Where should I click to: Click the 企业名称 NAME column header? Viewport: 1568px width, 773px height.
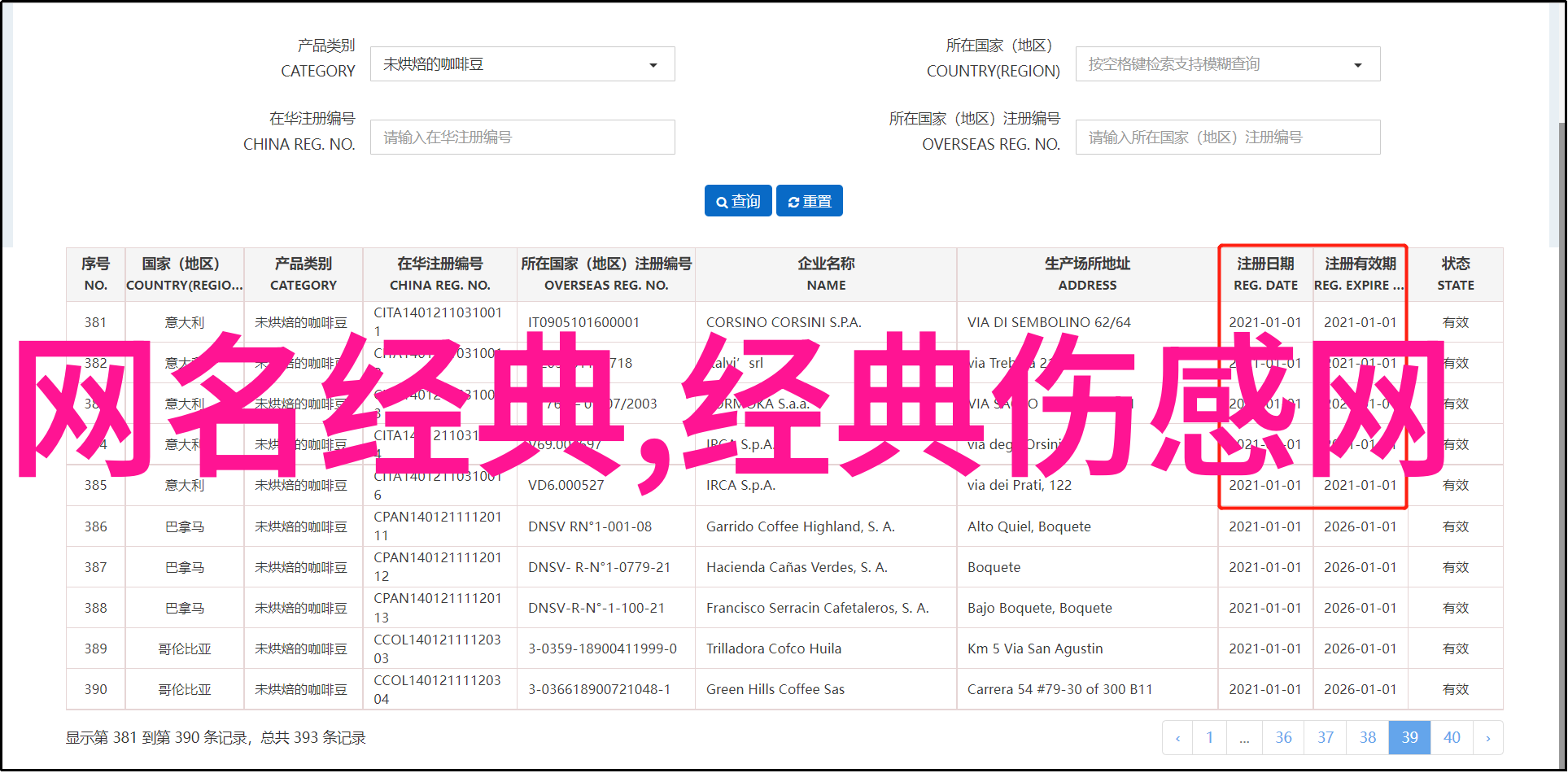(x=826, y=274)
